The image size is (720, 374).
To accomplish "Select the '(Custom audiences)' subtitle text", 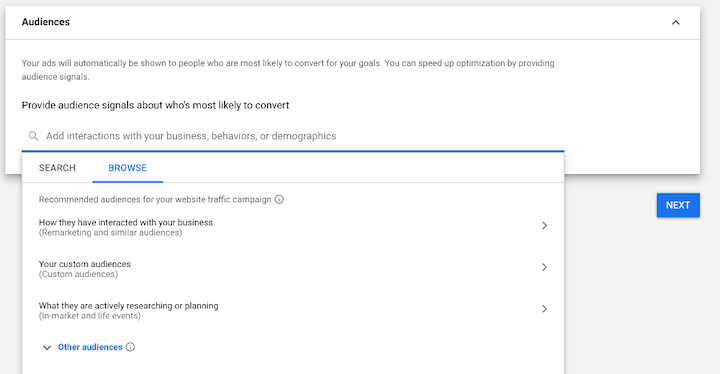I will [78, 274].
